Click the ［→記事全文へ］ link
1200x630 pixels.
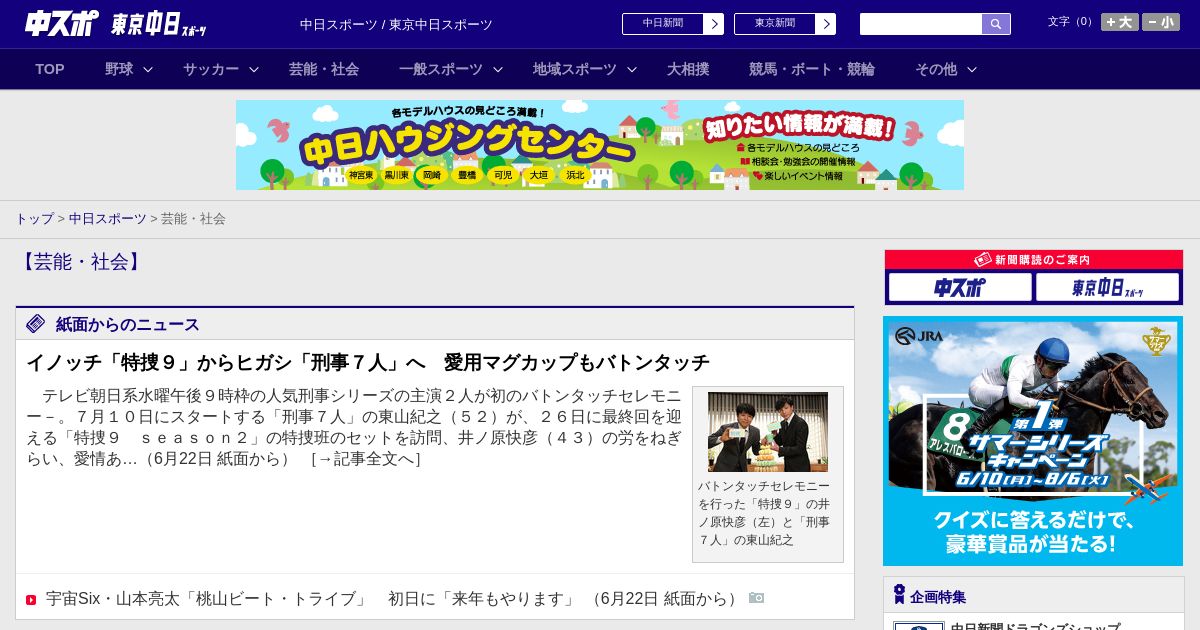point(366,459)
